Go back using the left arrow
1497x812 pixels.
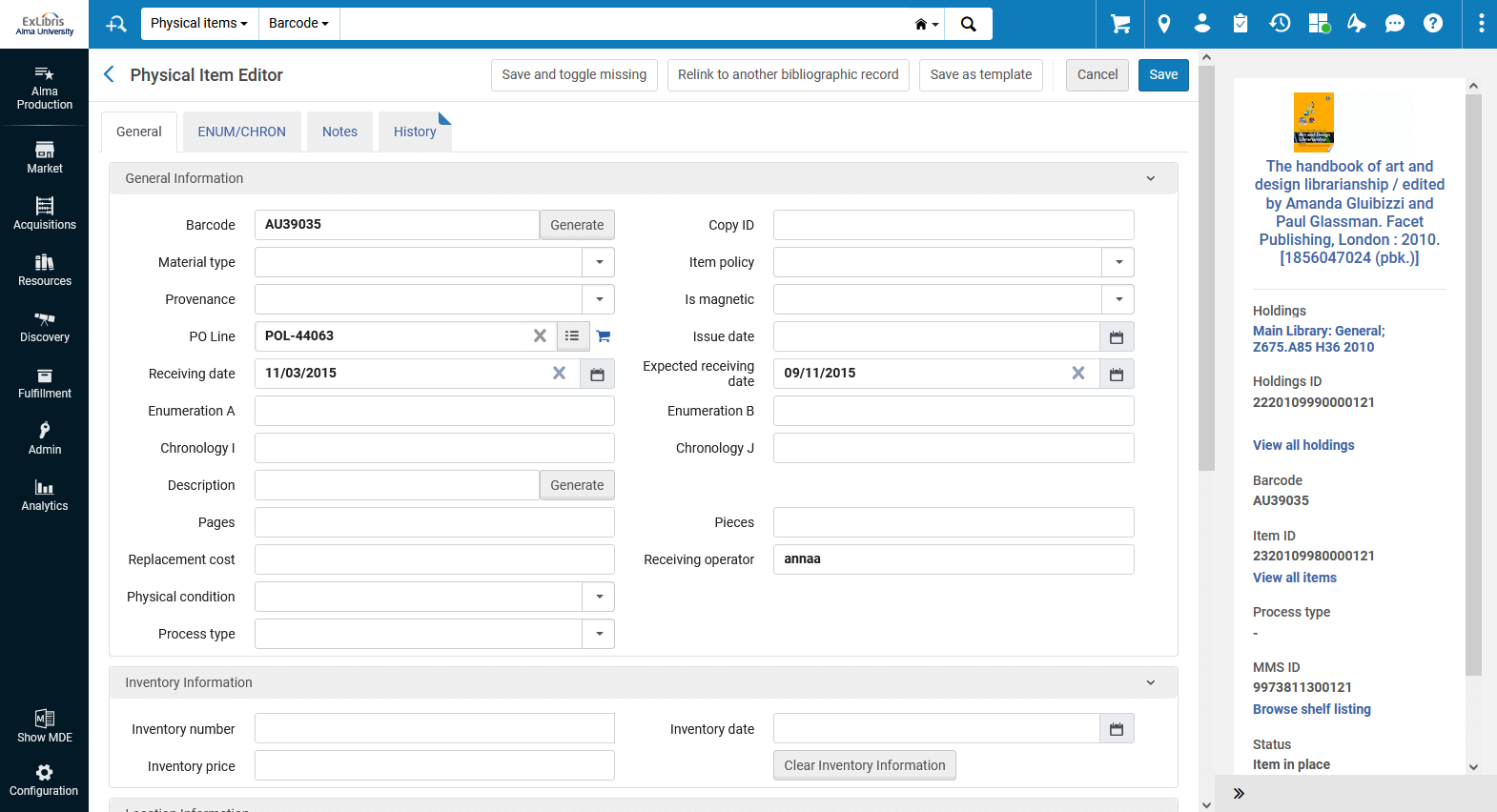coord(109,74)
